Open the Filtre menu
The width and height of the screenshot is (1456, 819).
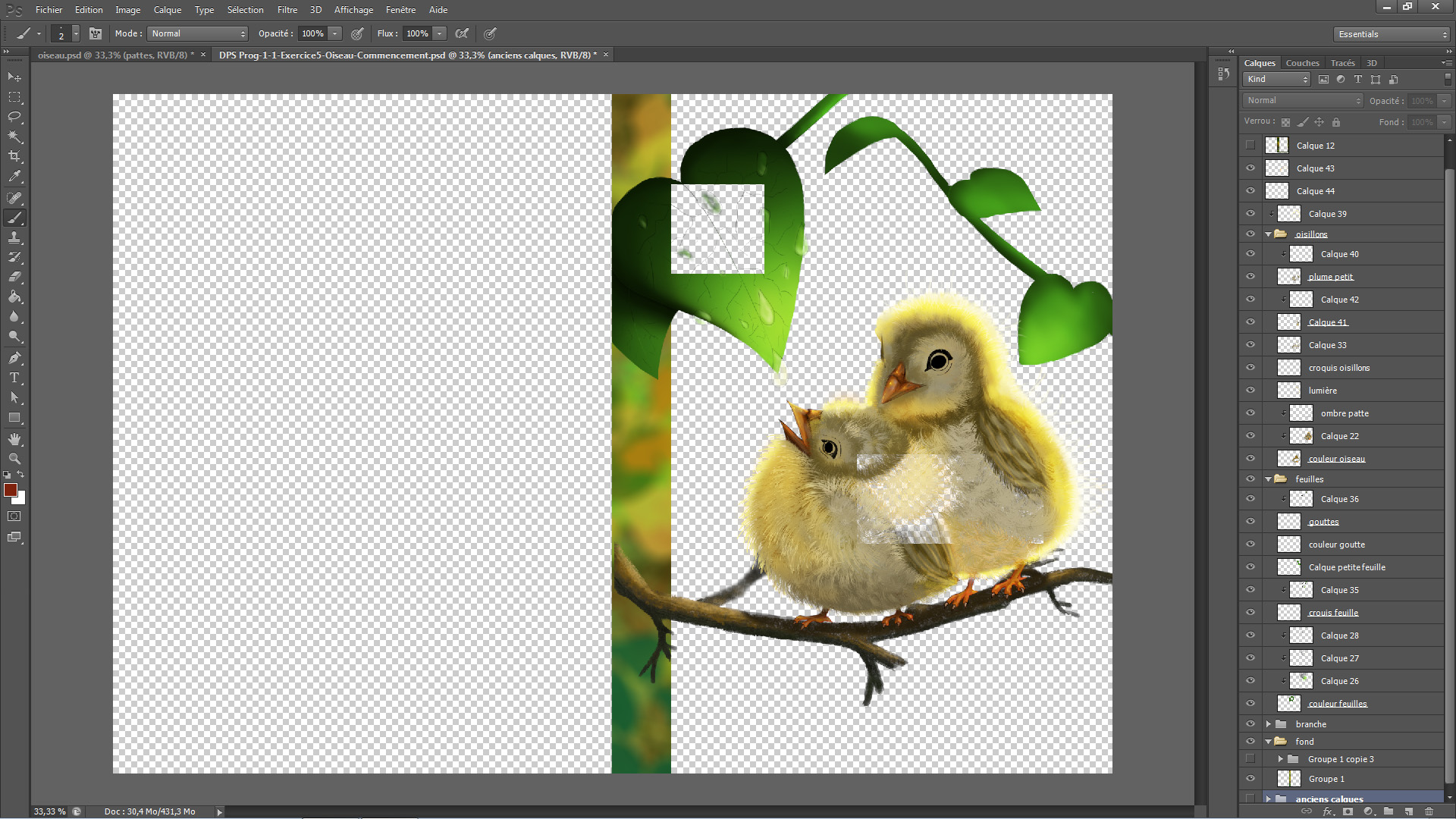pos(287,10)
